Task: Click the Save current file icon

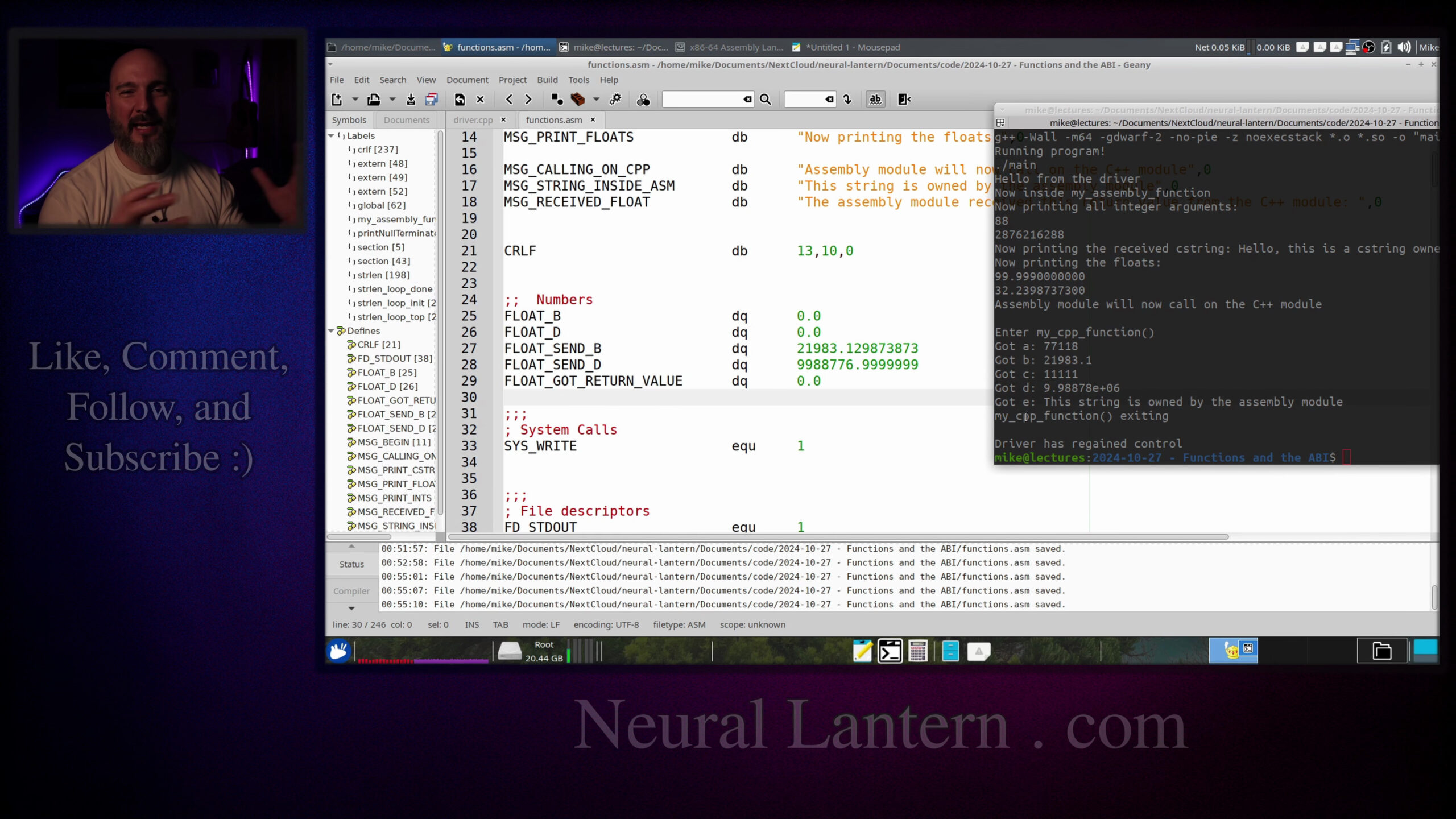Action: (411, 100)
